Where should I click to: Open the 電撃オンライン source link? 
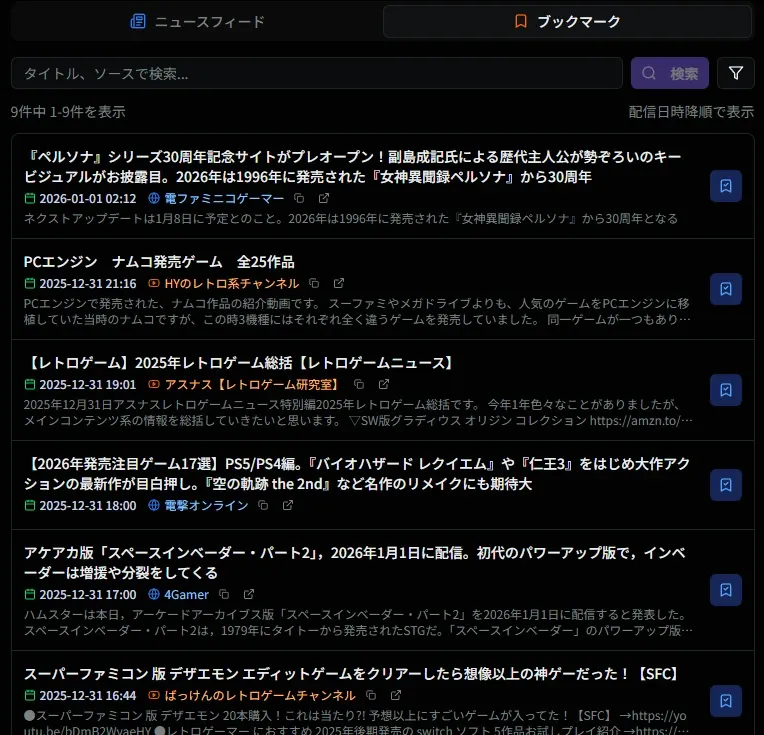(x=206, y=505)
